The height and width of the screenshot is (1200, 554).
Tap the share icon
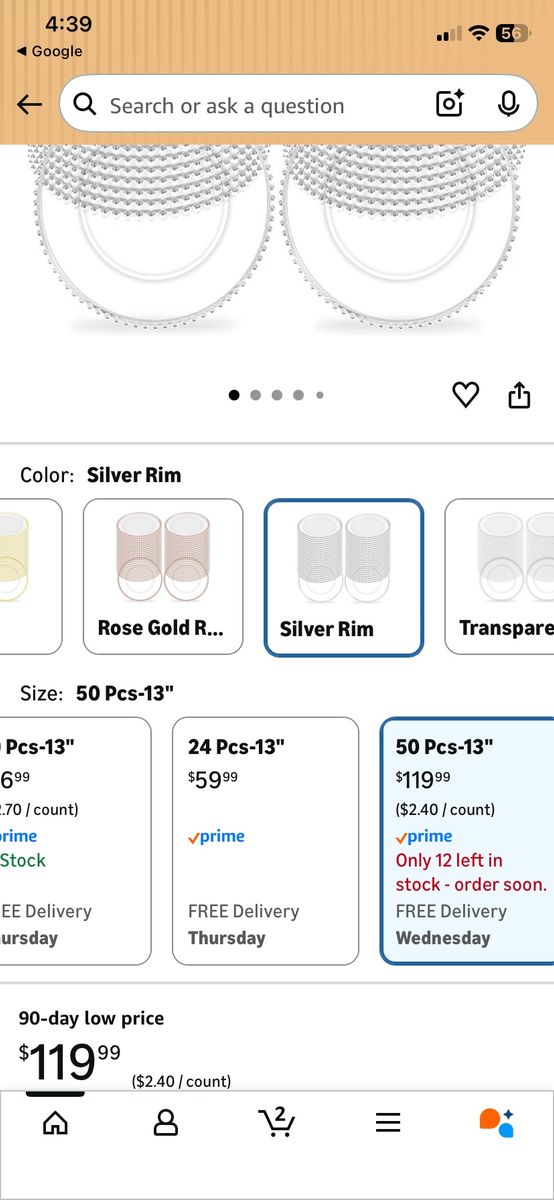point(519,395)
